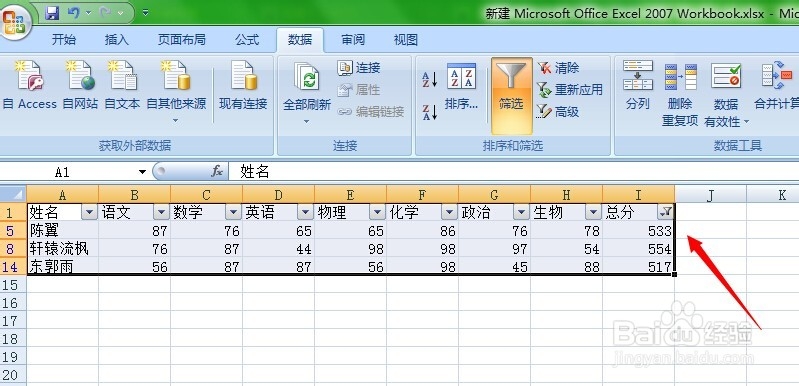The height and width of the screenshot is (386, 799).
Task: Open filter dropdown for 语文 column
Action: [x=161, y=212]
